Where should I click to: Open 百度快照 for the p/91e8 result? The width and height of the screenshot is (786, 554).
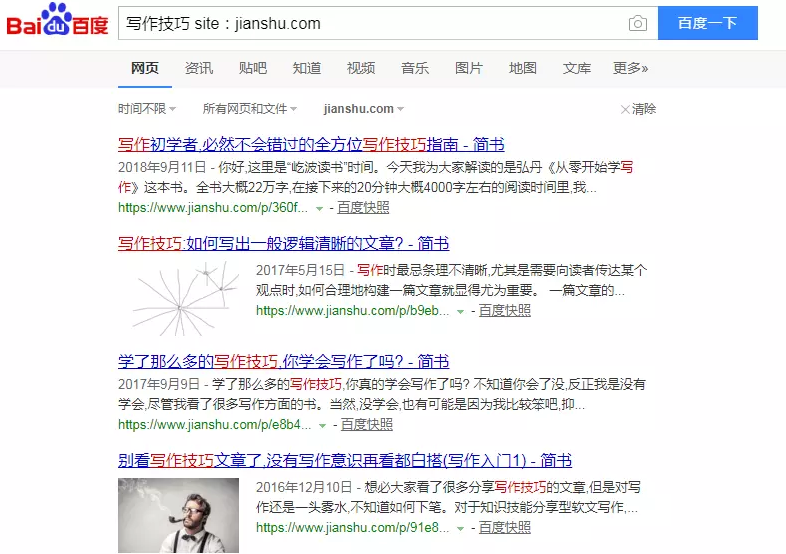[x=505, y=527]
